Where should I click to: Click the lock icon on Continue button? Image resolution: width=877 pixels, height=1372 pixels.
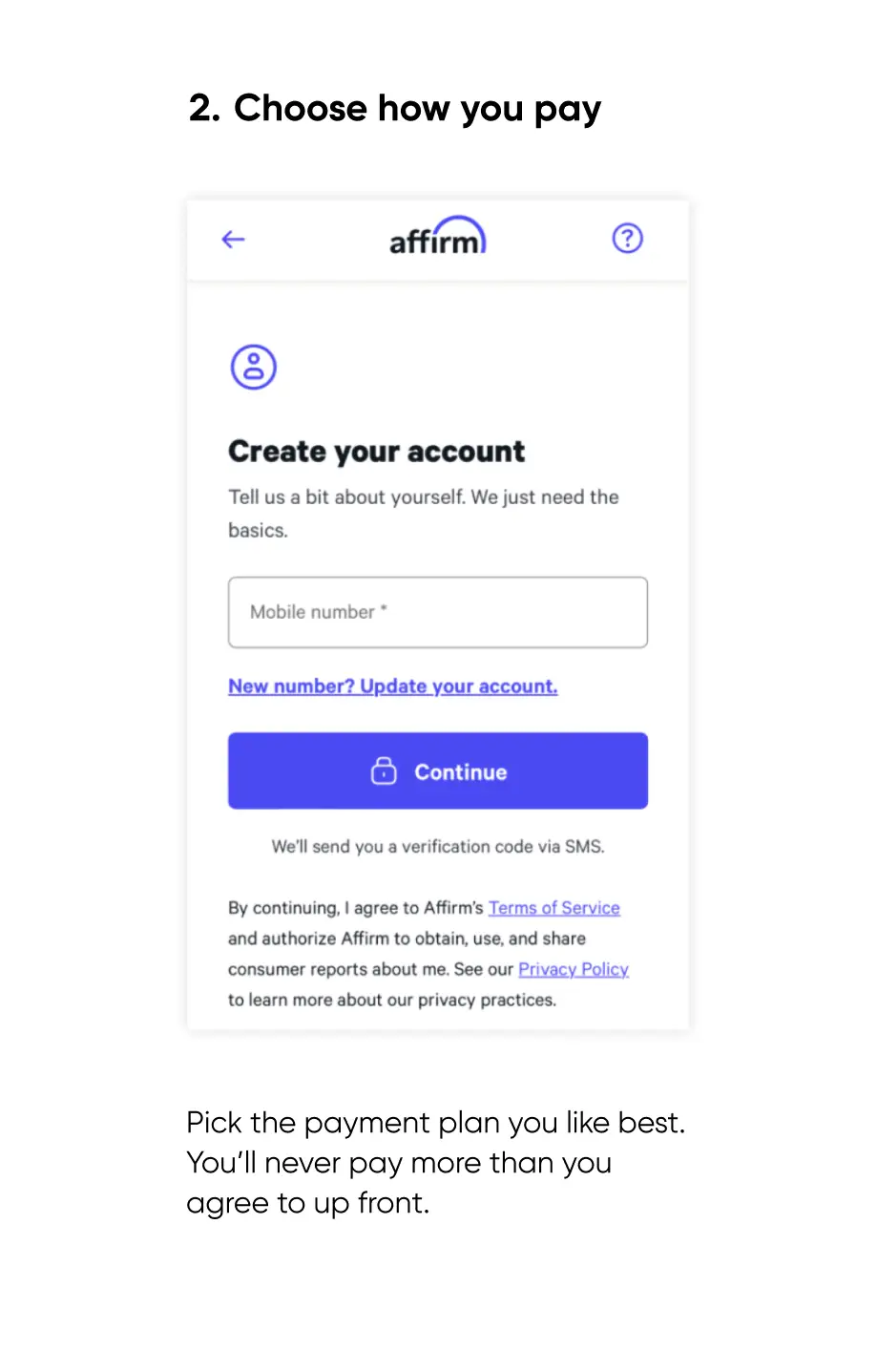[x=384, y=771]
